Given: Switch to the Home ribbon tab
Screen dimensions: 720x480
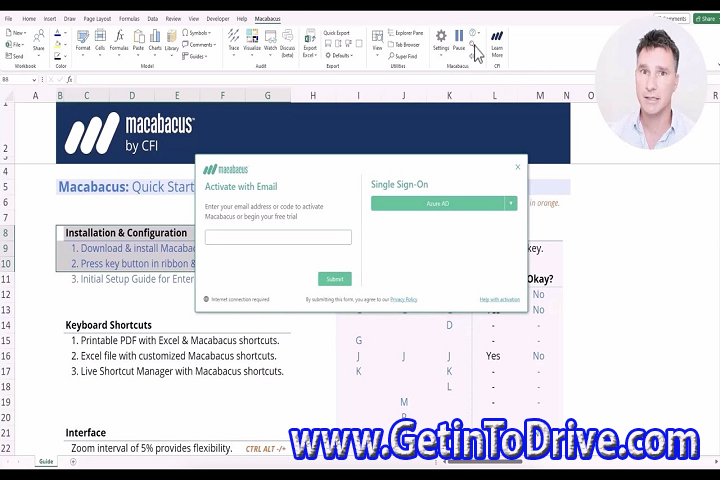Looking at the screenshot, I should tap(29, 19).
